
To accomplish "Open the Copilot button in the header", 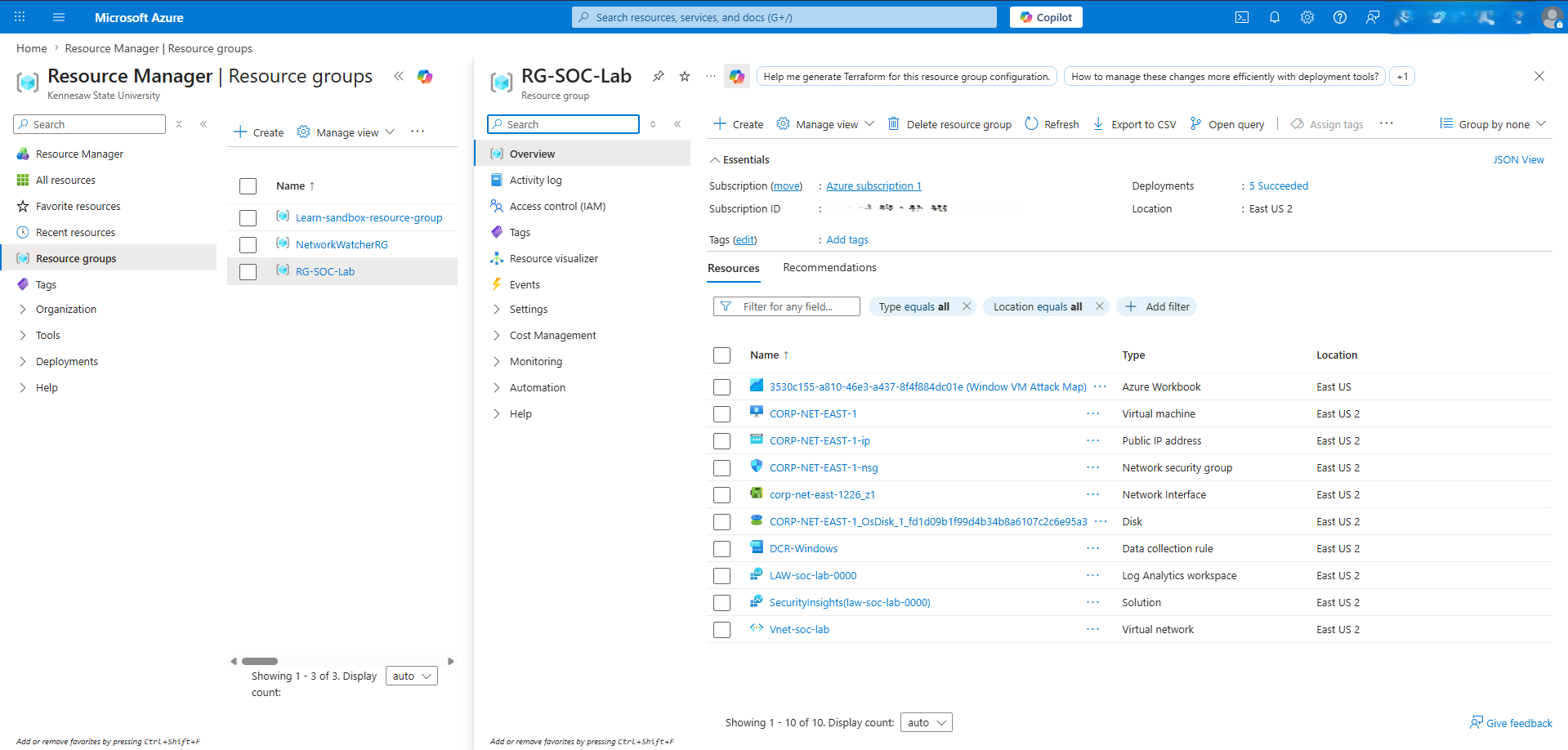I will tap(1046, 17).
